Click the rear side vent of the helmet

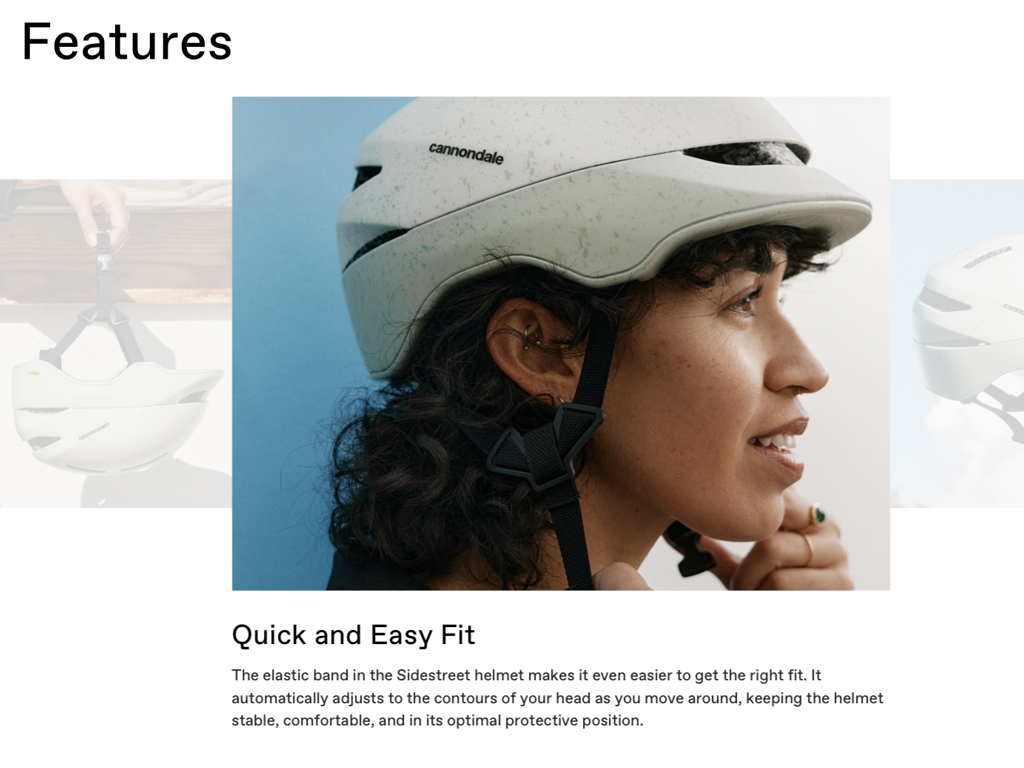point(366,176)
